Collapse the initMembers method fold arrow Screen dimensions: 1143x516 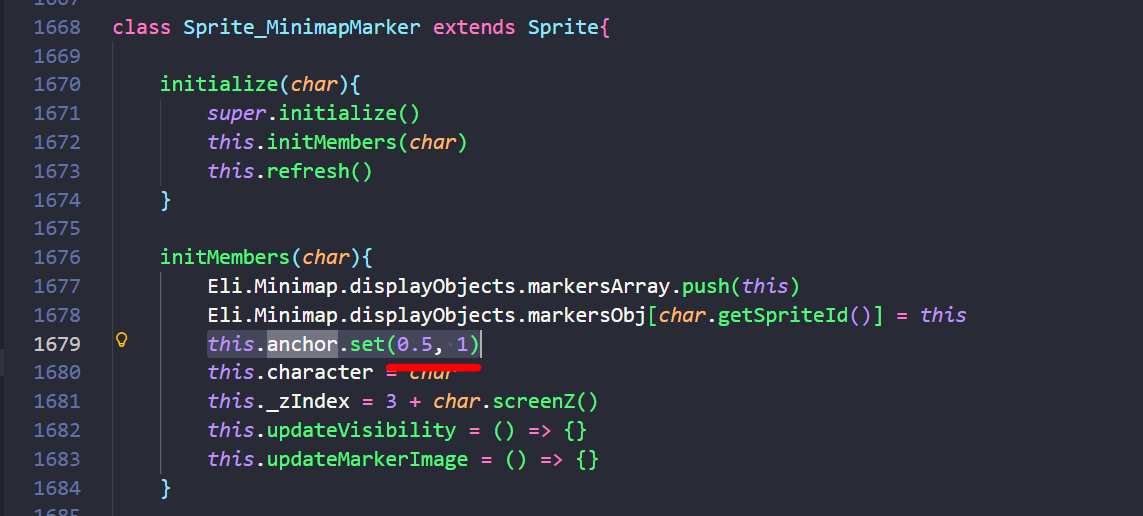coord(98,257)
